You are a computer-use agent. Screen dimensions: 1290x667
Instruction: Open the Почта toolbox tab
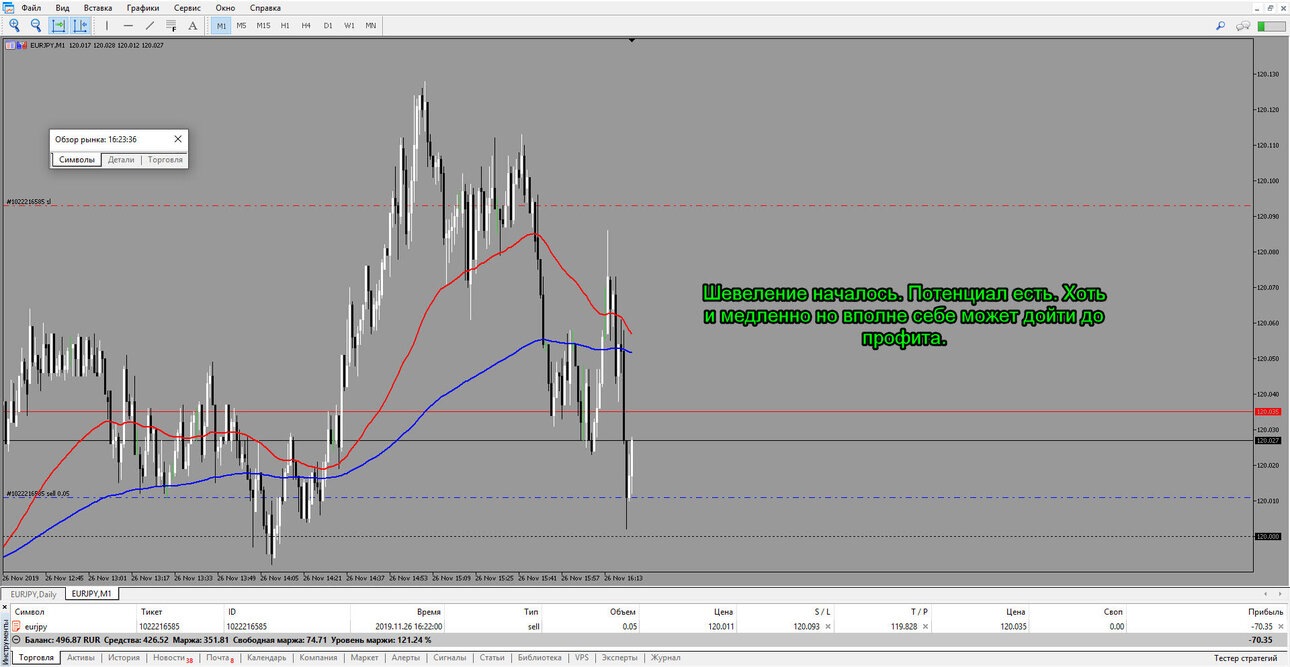[x=220, y=658]
